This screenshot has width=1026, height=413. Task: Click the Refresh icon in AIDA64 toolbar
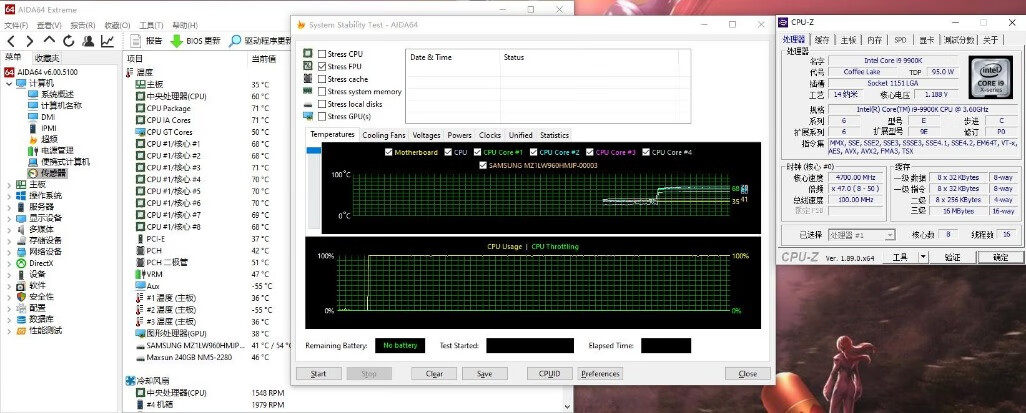68,41
